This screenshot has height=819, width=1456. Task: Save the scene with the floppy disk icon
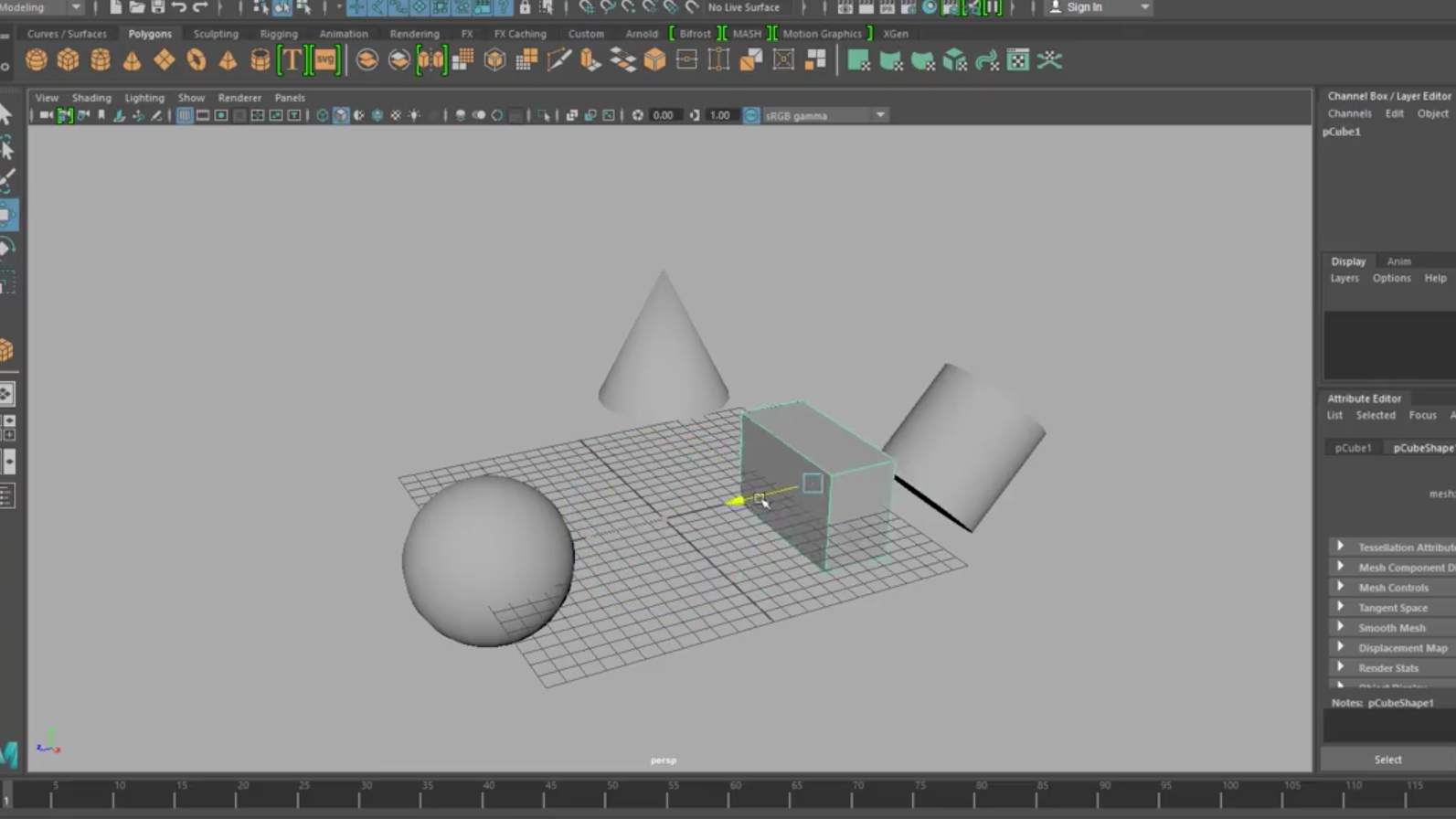[x=157, y=7]
